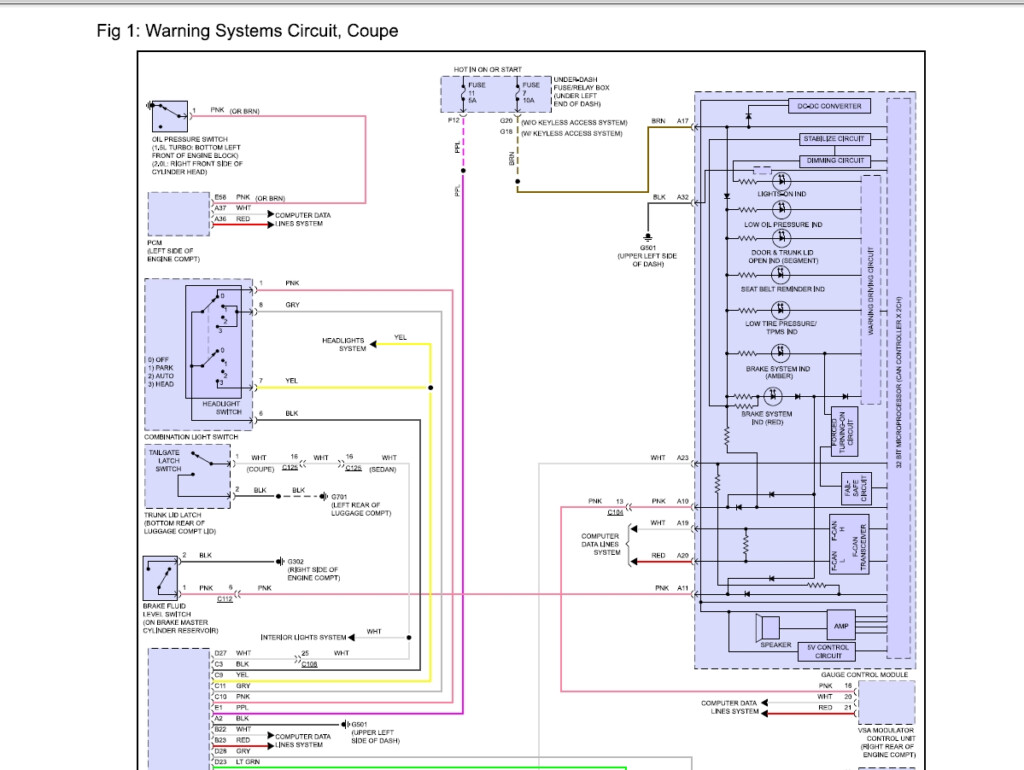Image resolution: width=1024 pixels, height=770 pixels.
Task: Select the 'LOW TIRE PRESSURE/TPMS IND' label
Action: tap(781, 328)
